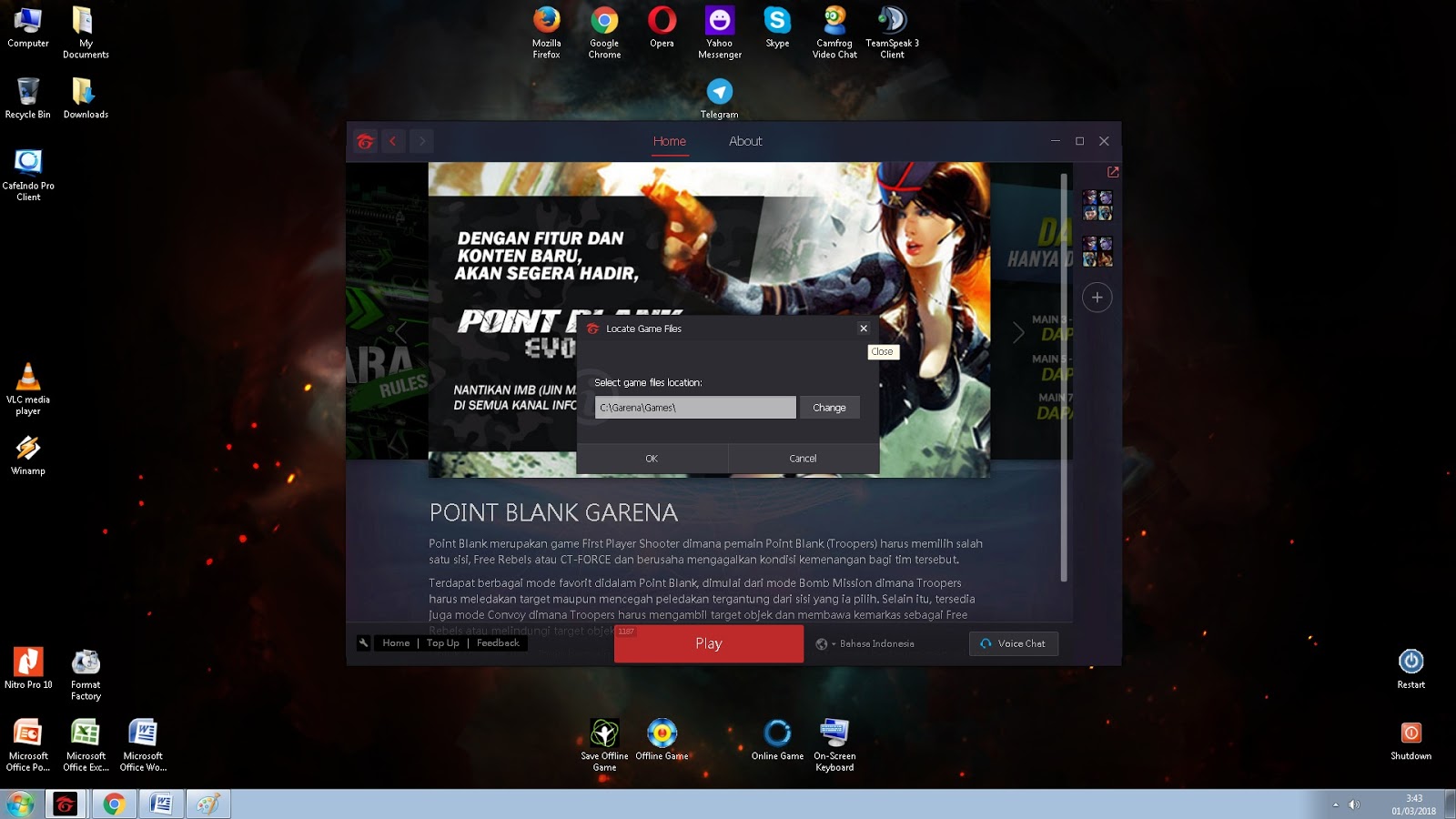1456x819 pixels.
Task: Open the Online Game shortcut
Action: [777, 739]
